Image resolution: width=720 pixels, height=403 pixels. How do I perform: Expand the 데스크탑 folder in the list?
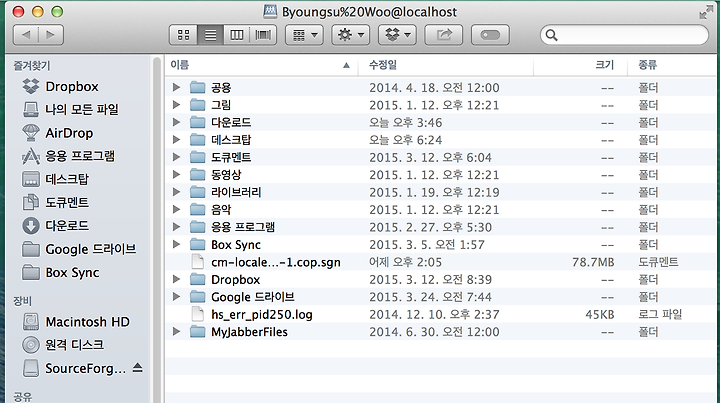pyautogui.click(x=176, y=140)
